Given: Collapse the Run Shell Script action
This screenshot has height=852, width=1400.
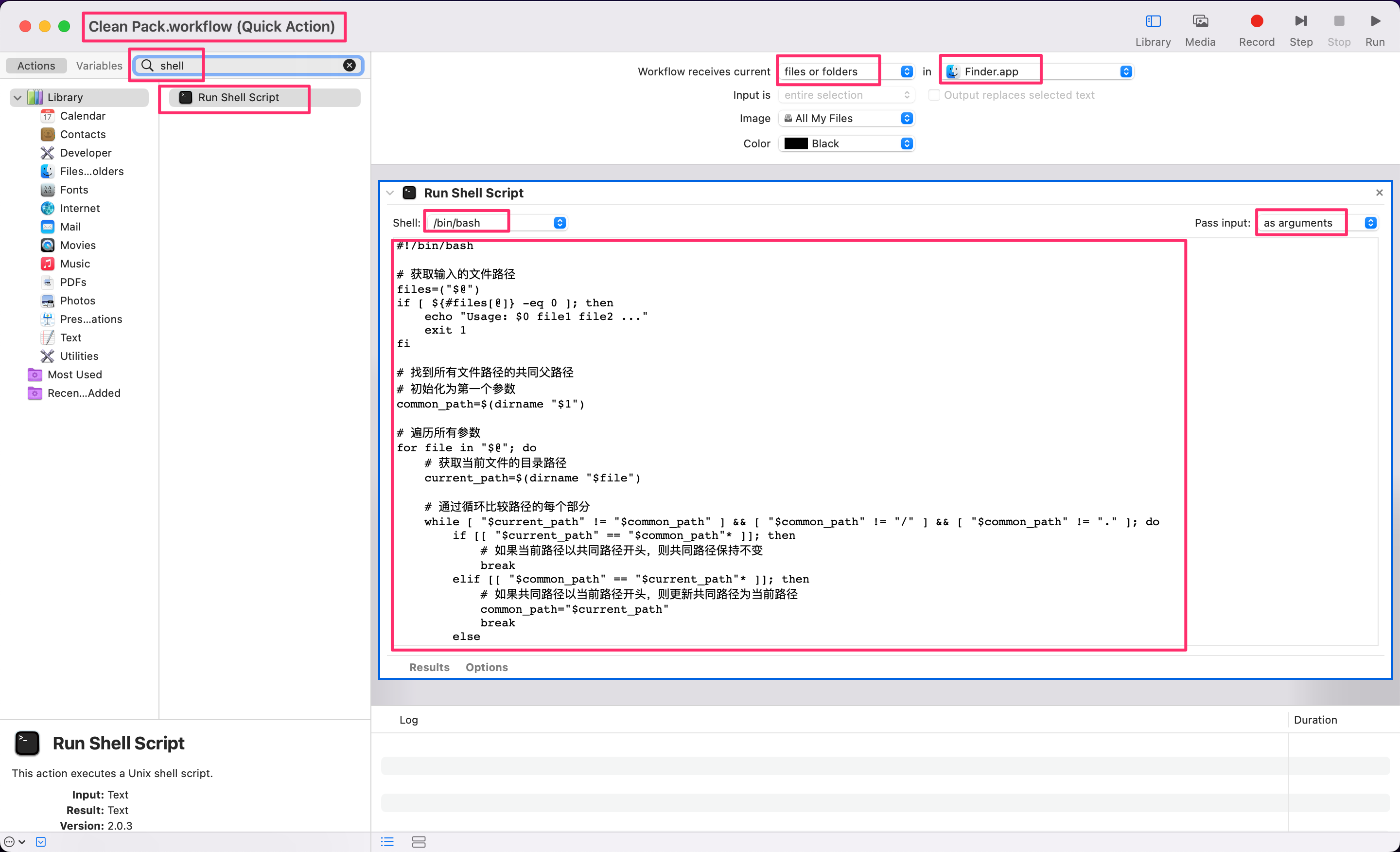Looking at the screenshot, I should tap(390, 193).
